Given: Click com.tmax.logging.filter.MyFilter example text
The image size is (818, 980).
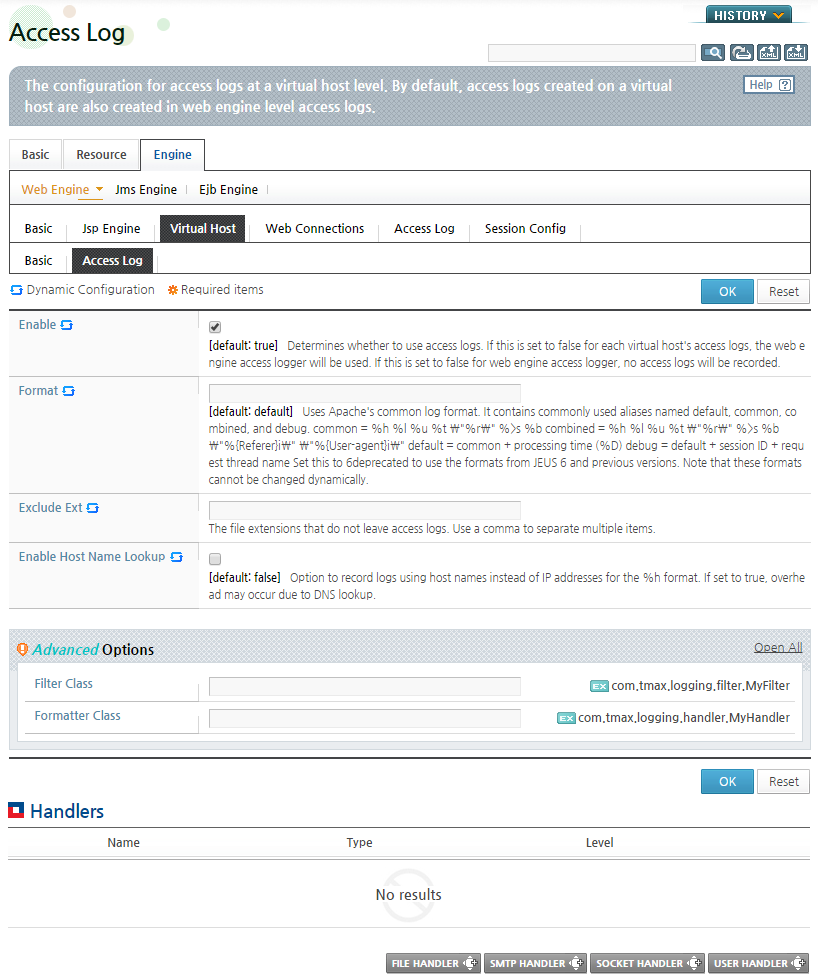Looking at the screenshot, I should point(701,686).
